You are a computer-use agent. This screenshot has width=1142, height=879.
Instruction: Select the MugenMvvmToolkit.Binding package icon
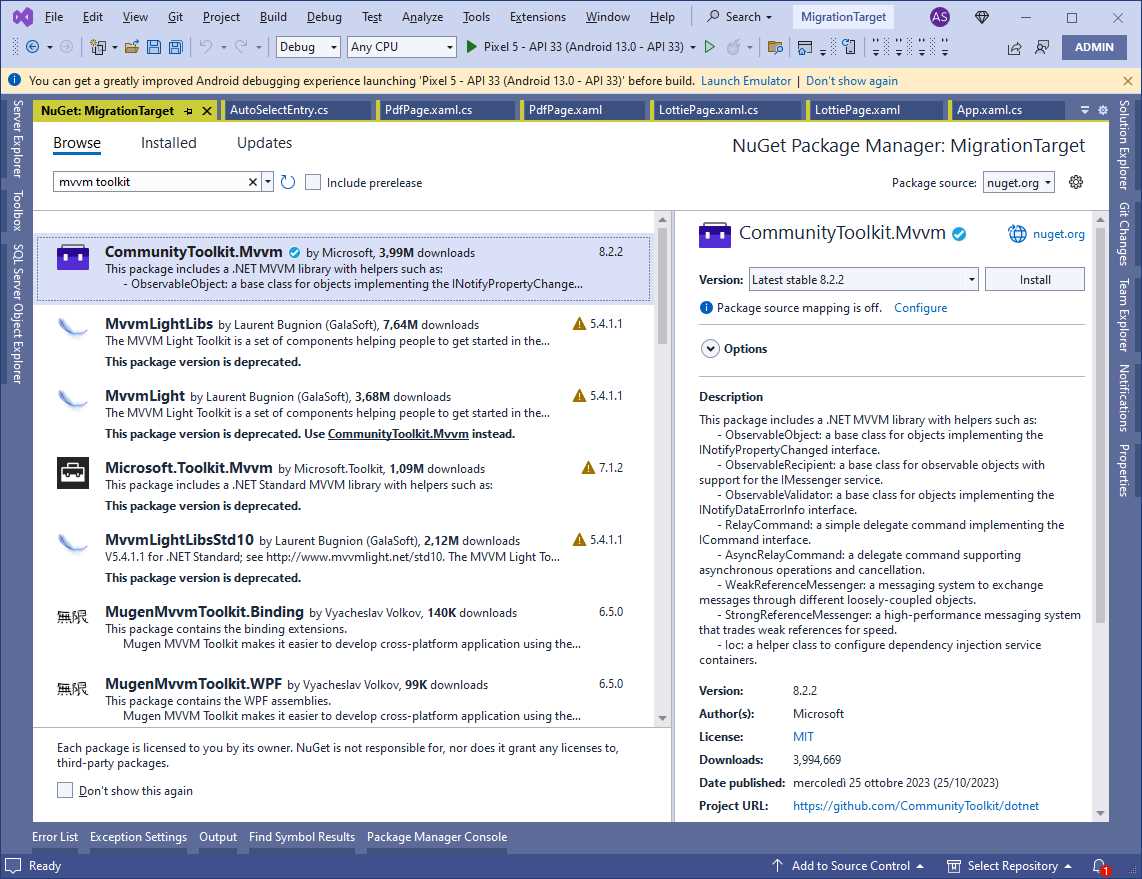coord(71,617)
